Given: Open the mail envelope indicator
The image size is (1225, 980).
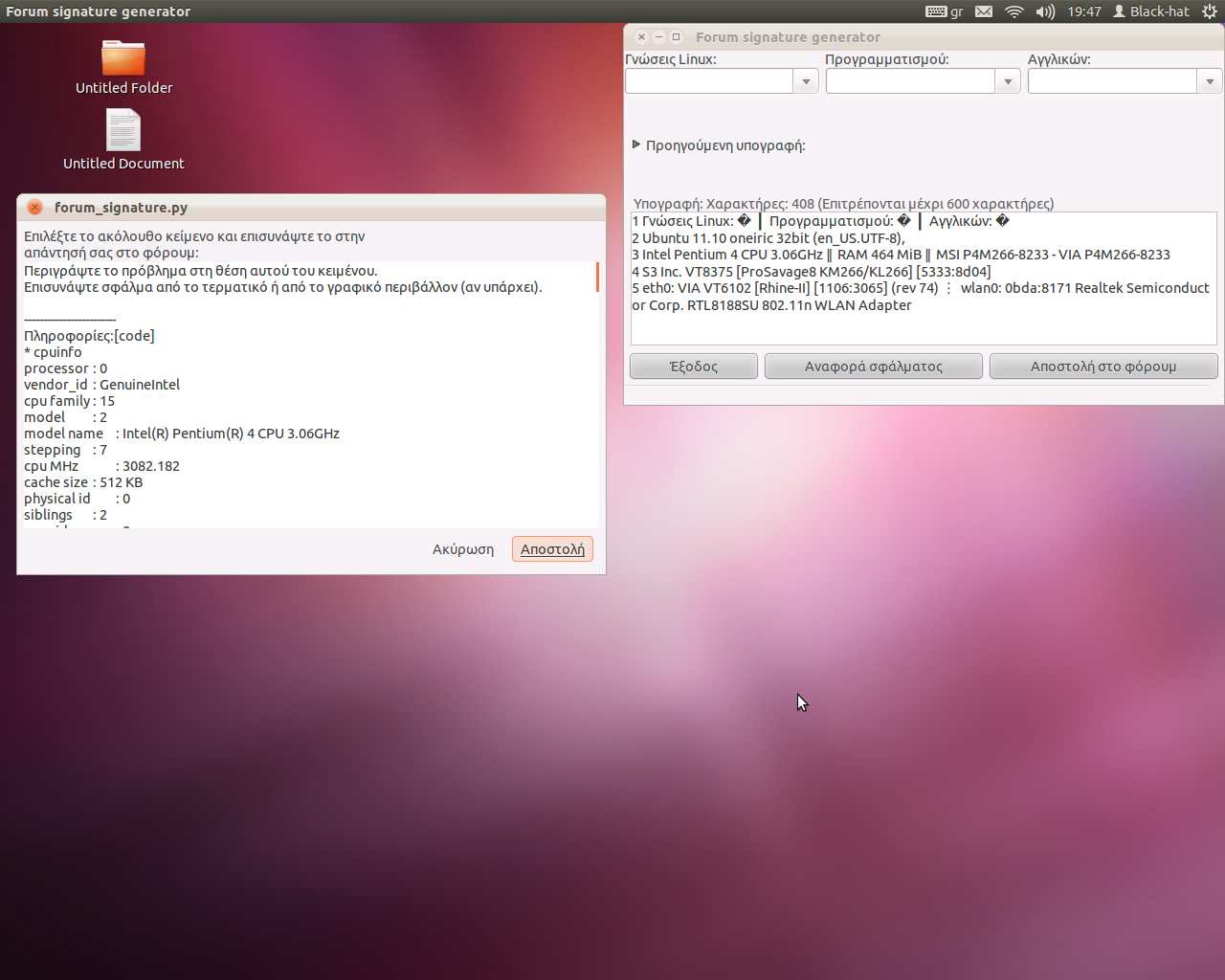Looking at the screenshot, I should [984, 11].
